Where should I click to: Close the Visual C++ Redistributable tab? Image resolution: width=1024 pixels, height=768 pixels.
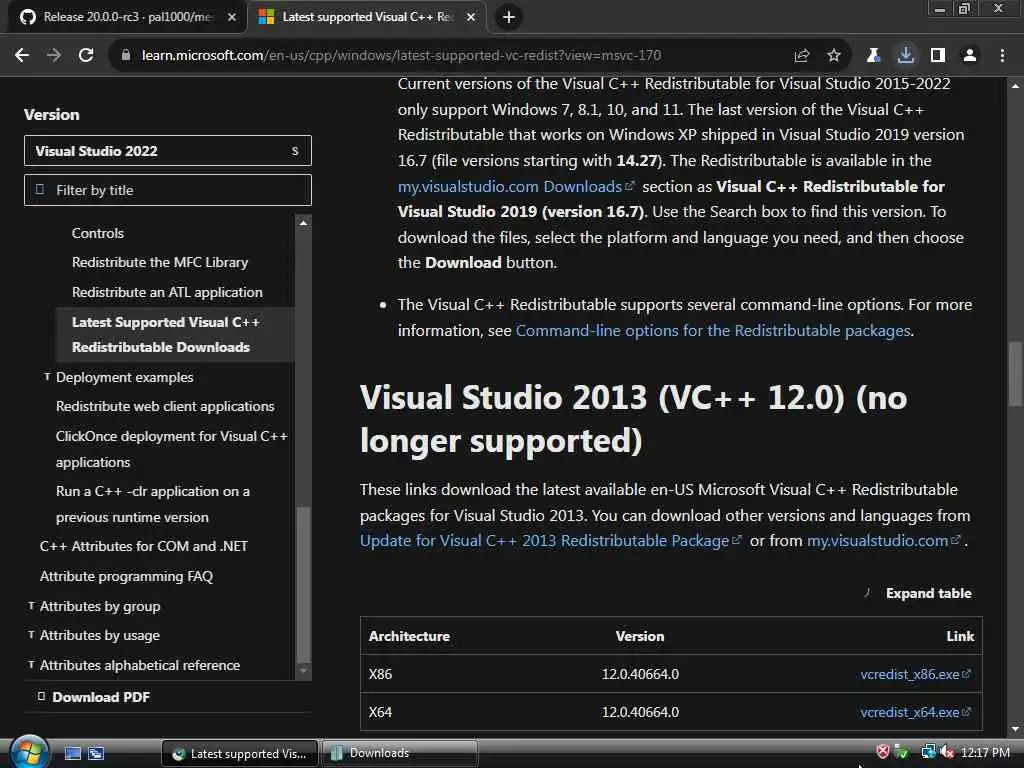[x=471, y=17]
